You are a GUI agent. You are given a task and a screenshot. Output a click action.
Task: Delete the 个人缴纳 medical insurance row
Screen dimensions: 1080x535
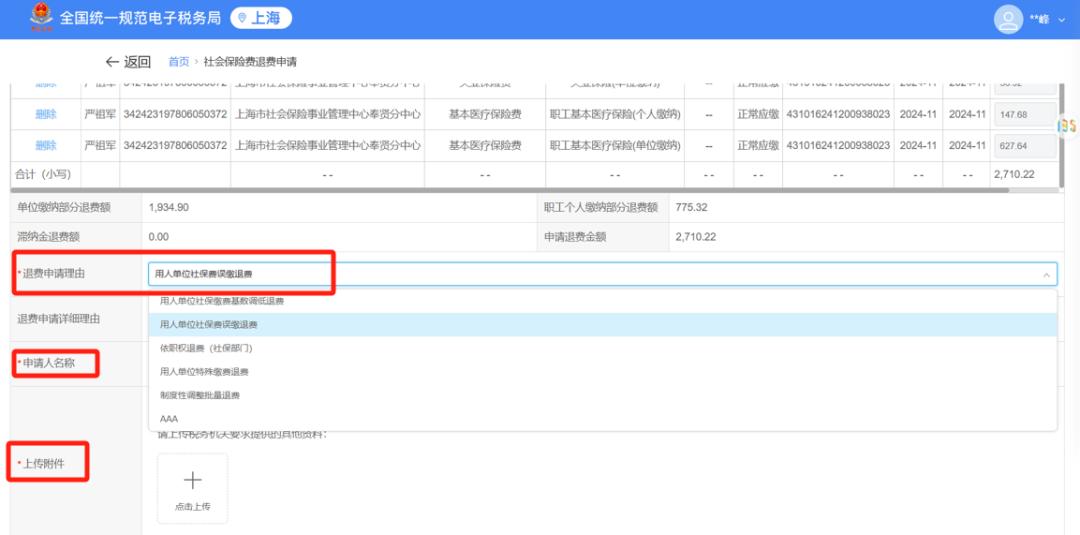coord(46,114)
